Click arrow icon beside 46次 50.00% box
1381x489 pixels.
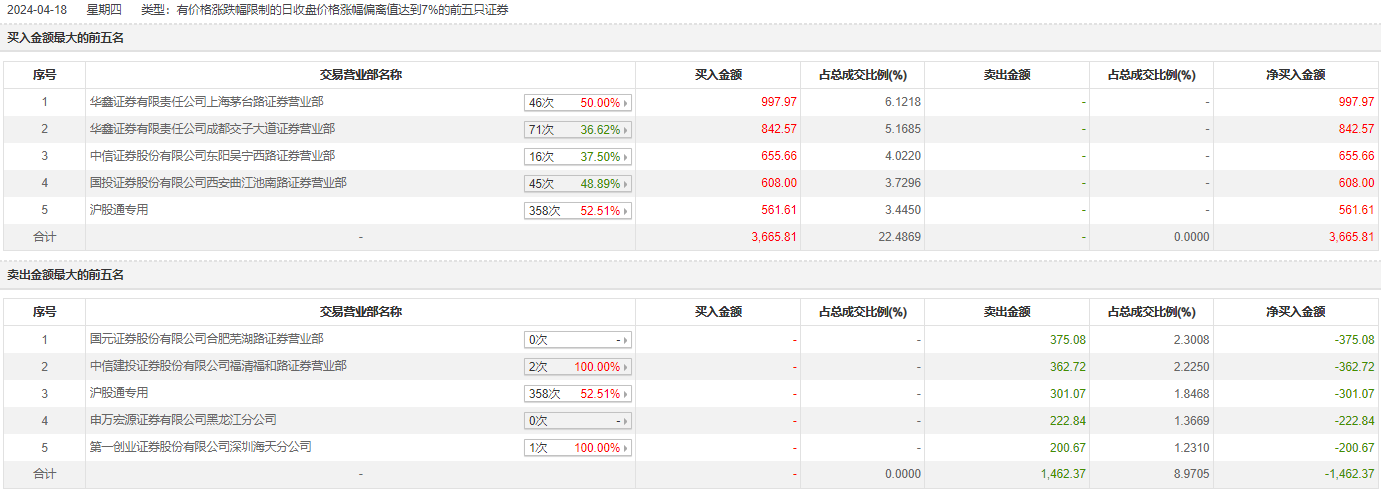click(x=626, y=103)
